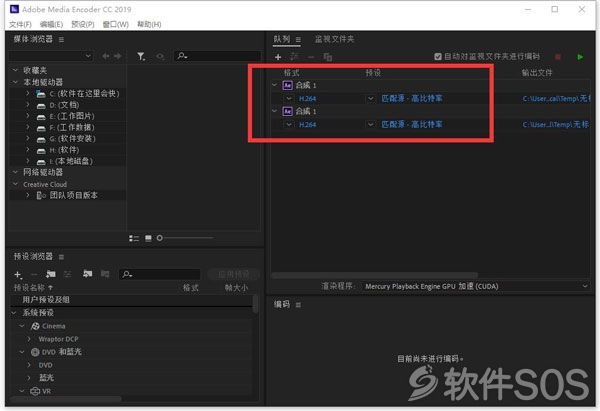
Task: Open the 媒体浏览器 panel menu icon
Action: [61, 39]
